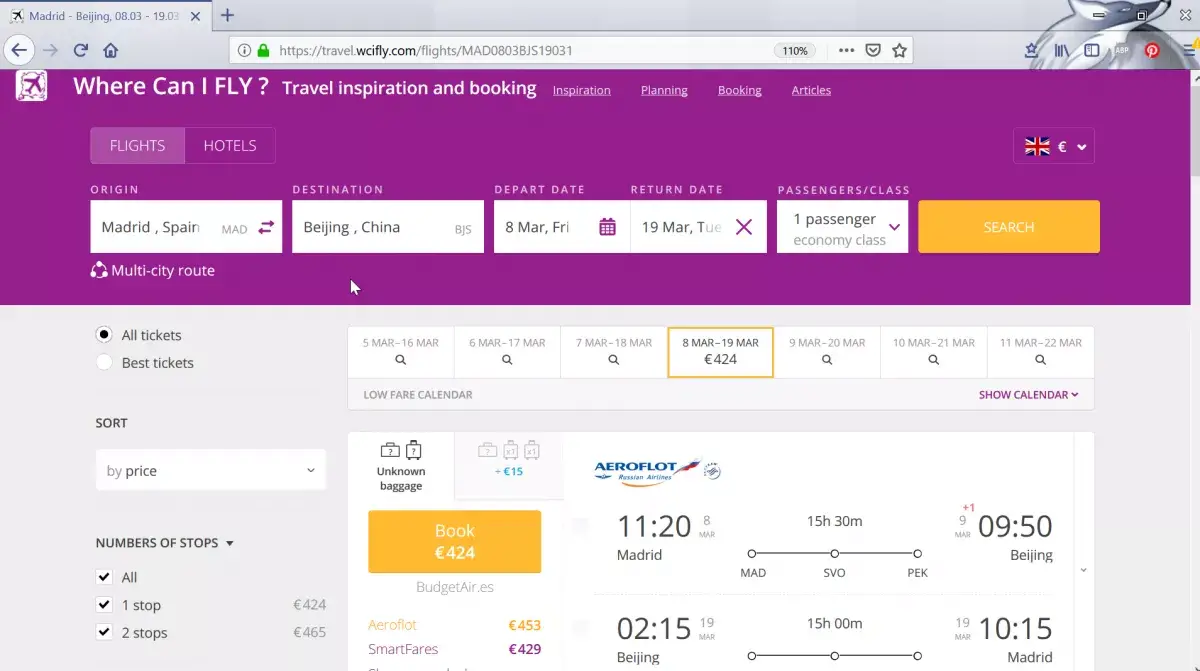Image resolution: width=1200 pixels, height=671 pixels.
Task: Select the Madrid - Beijing browser tab
Action: (105, 15)
